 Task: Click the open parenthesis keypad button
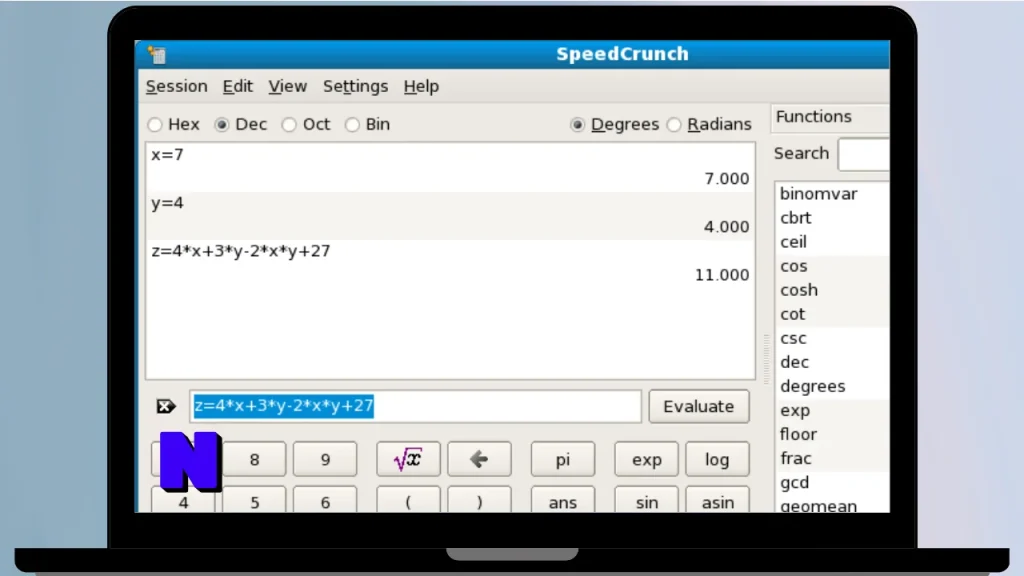[408, 500]
